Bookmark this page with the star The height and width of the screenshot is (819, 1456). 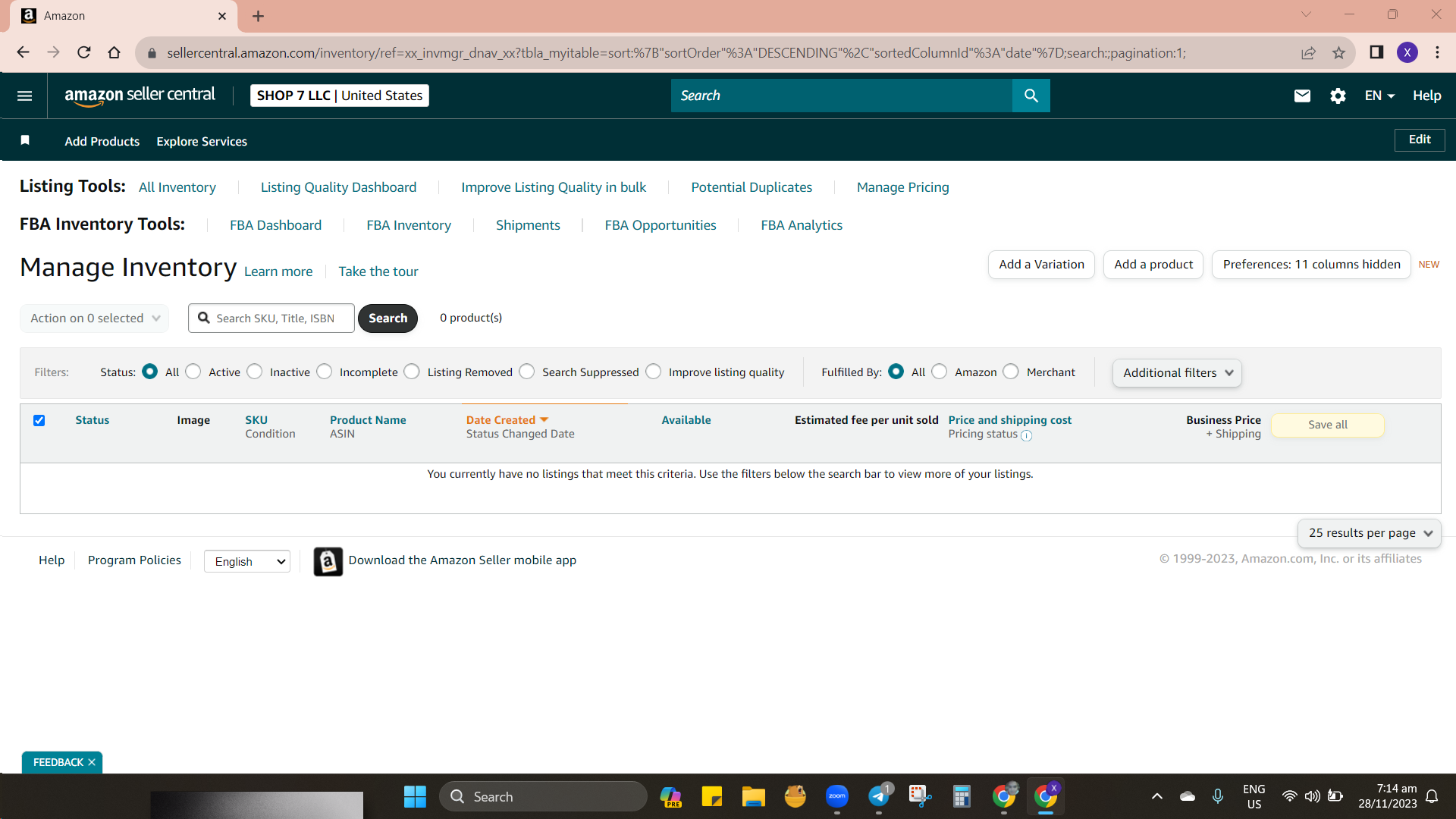(1338, 52)
